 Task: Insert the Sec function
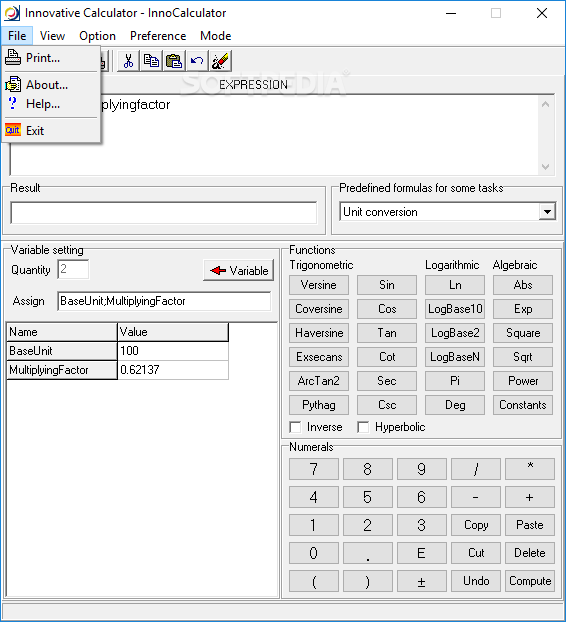pyautogui.click(x=387, y=381)
